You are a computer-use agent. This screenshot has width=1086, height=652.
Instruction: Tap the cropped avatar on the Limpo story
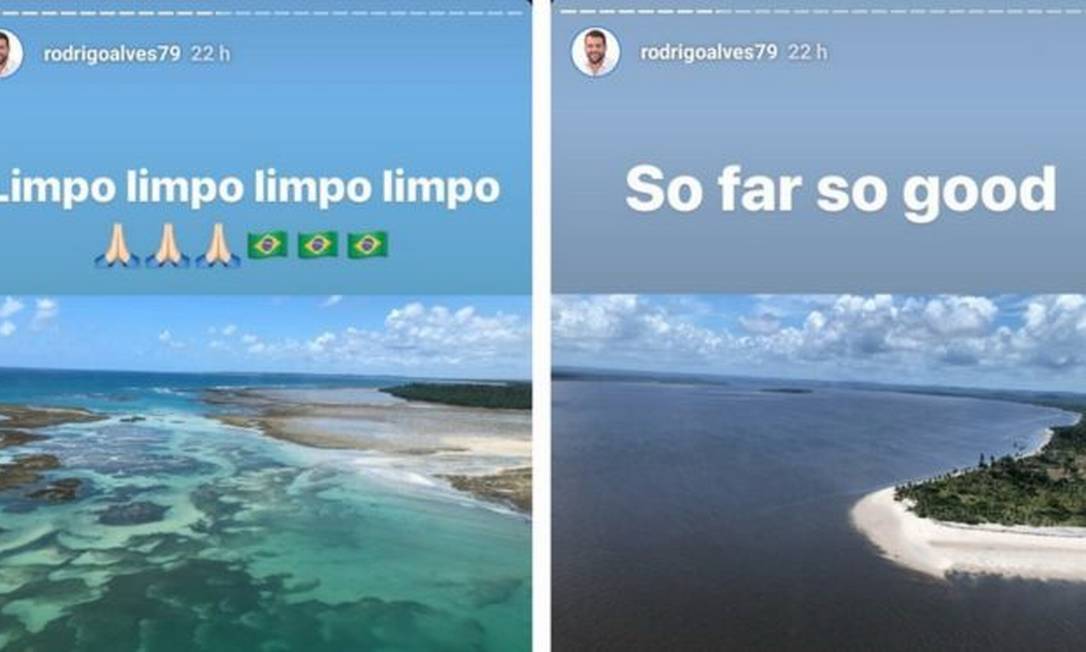coord(10,53)
